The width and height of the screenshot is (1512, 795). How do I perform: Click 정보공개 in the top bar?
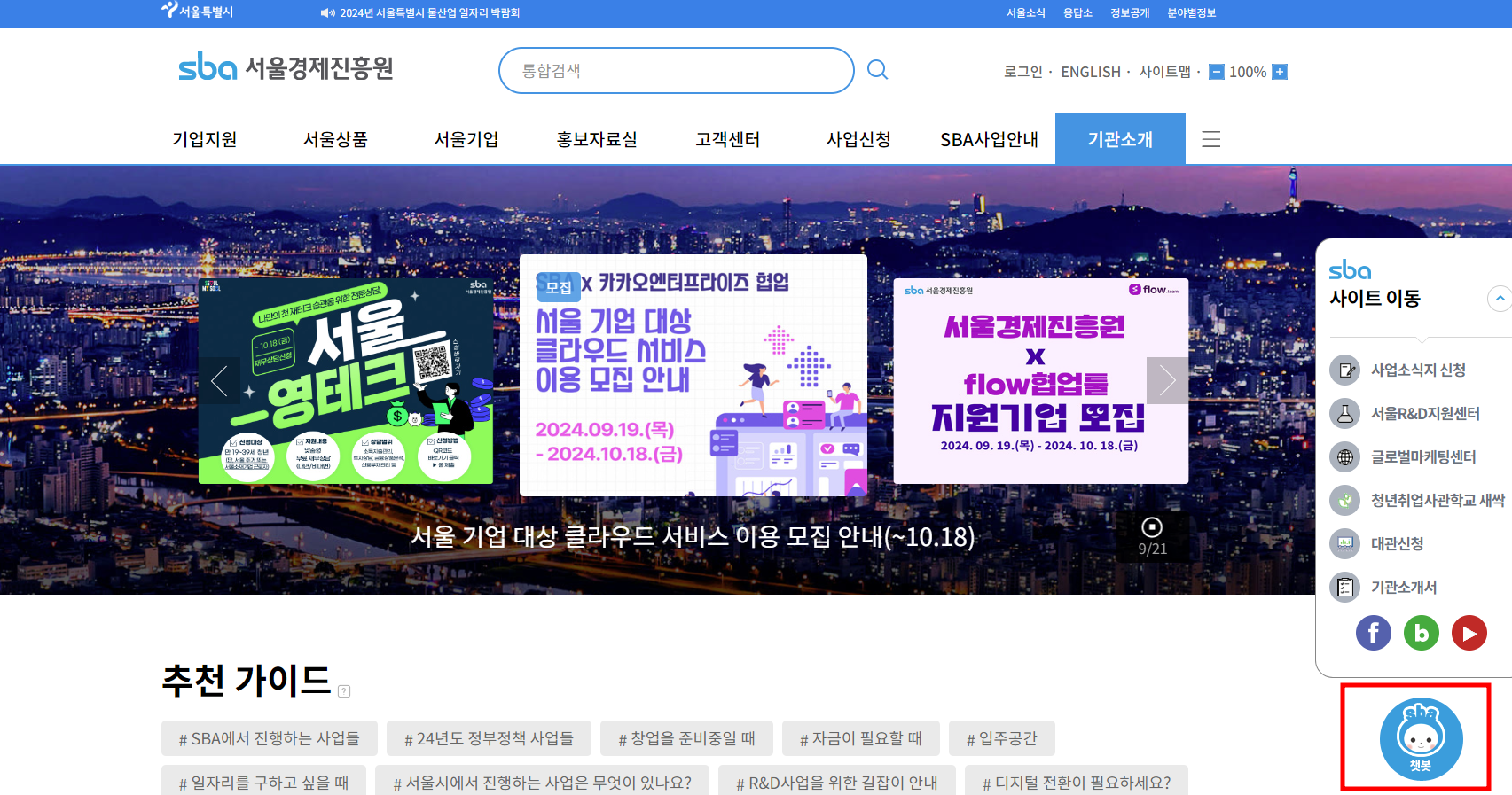point(1130,12)
